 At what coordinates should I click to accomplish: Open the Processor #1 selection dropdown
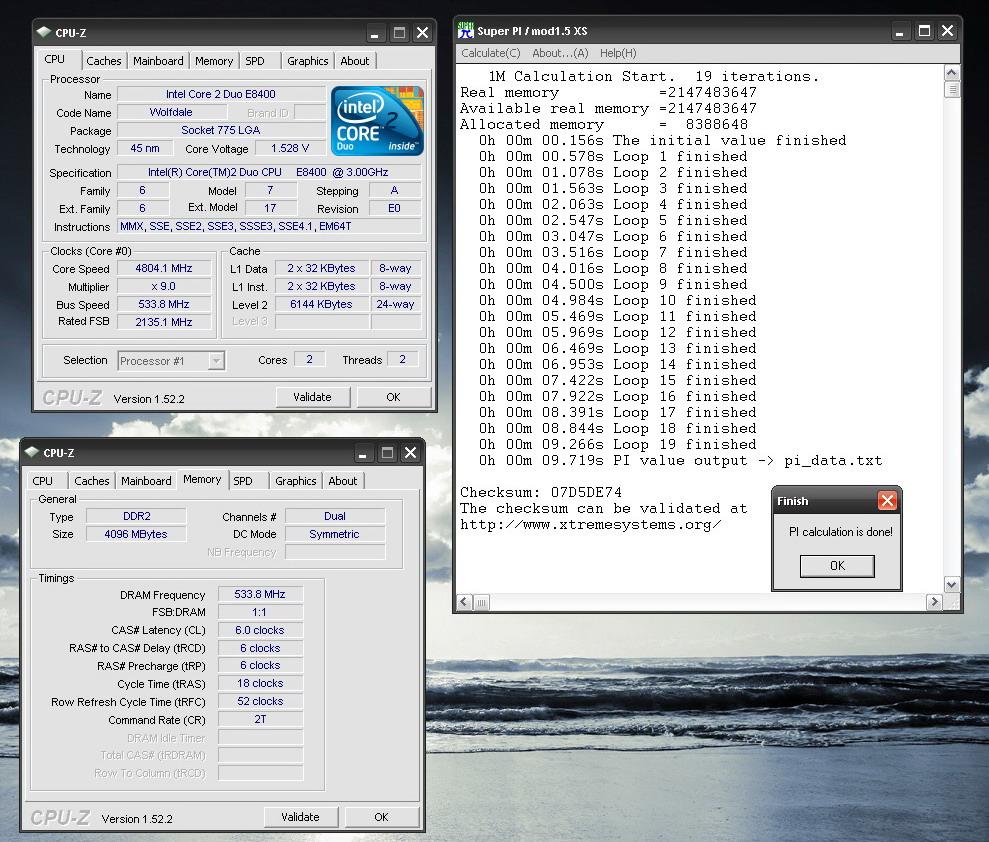pyautogui.click(x=216, y=361)
